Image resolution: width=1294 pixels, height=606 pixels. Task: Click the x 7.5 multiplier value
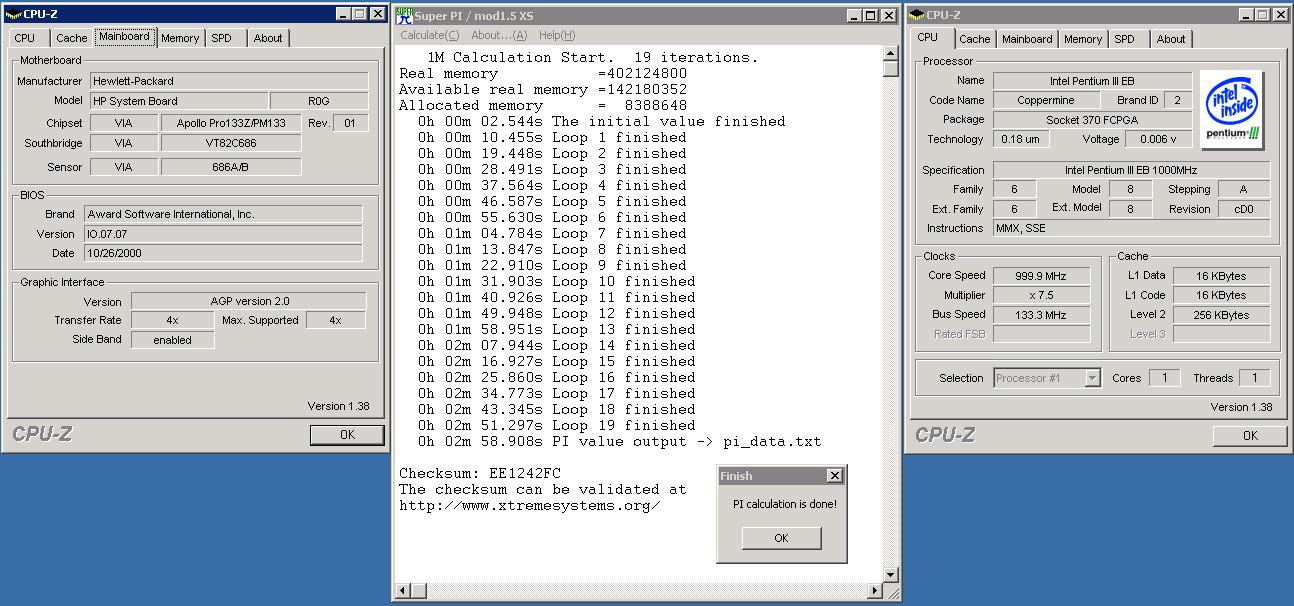pyautogui.click(x=1041, y=295)
